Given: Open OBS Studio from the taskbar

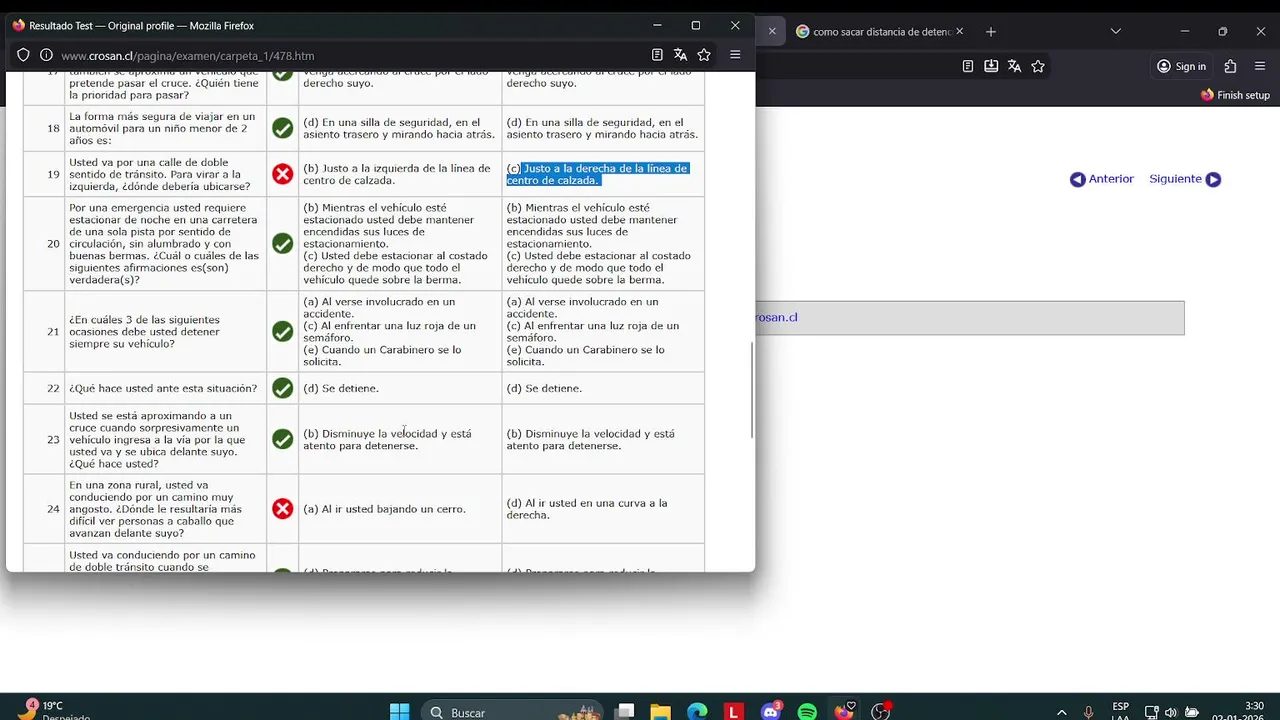Looking at the screenshot, I should pyautogui.click(x=881, y=712).
